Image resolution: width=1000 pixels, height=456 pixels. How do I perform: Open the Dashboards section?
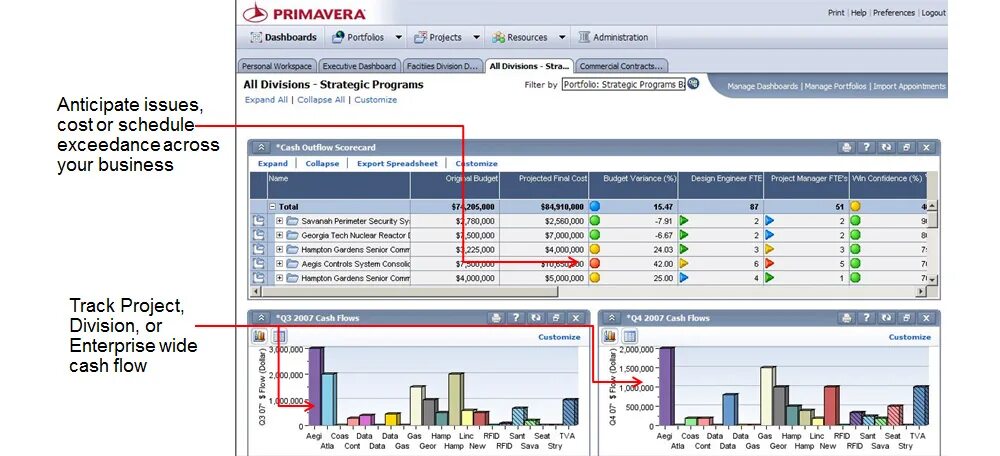click(x=284, y=38)
